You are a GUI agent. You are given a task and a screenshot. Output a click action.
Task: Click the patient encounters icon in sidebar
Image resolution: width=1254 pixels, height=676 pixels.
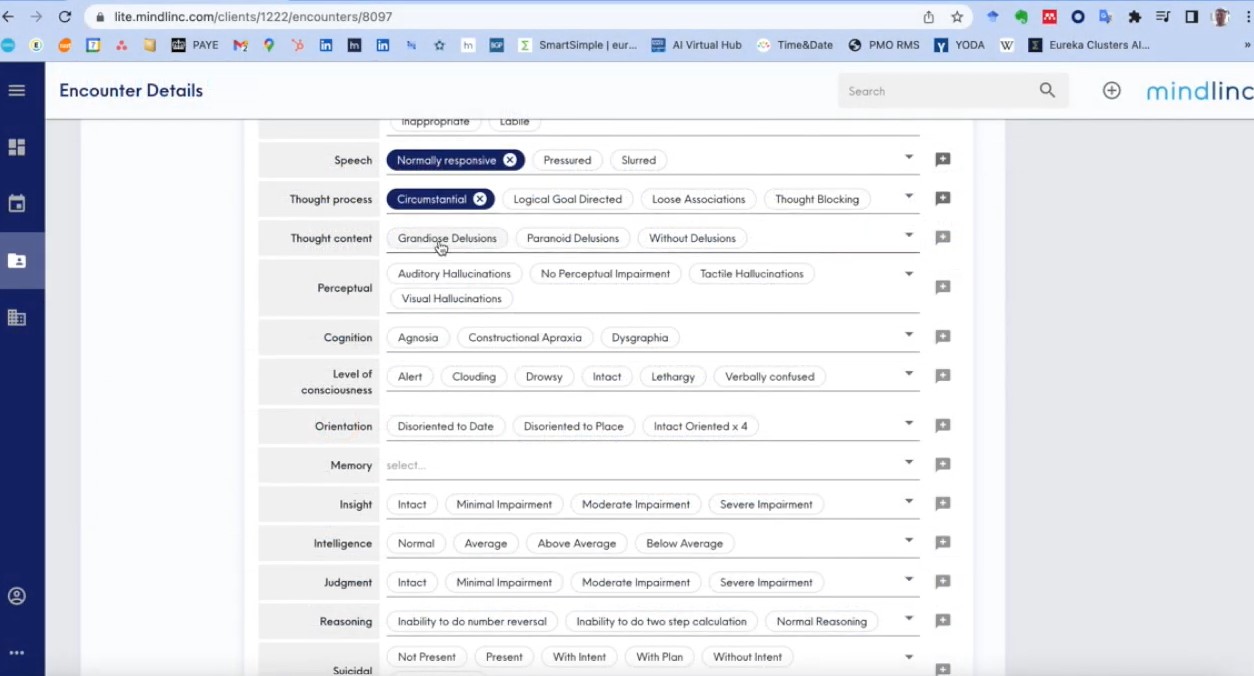(17, 260)
